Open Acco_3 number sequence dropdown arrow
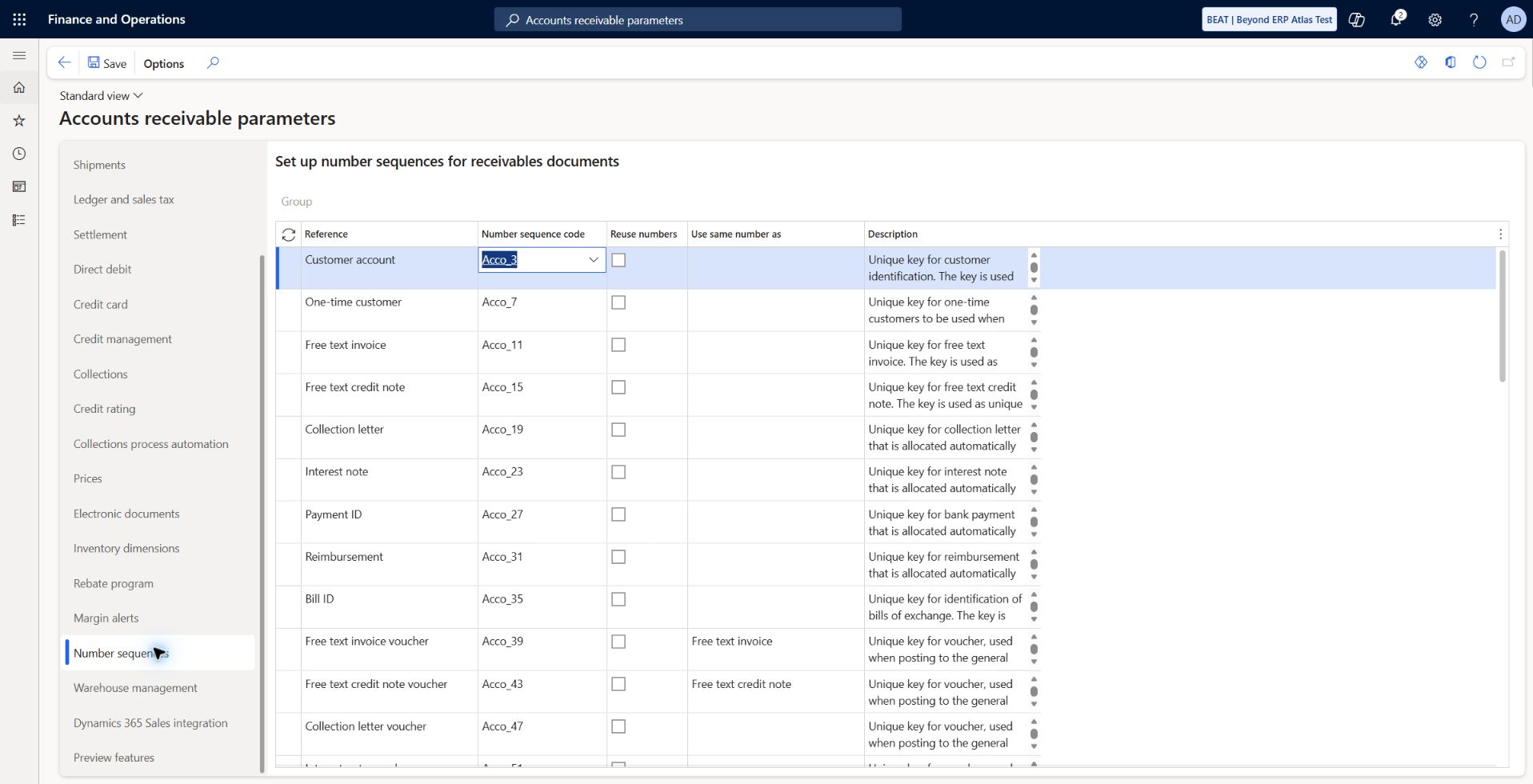The width and height of the screenshot is (1533, 784). point(594,260)
